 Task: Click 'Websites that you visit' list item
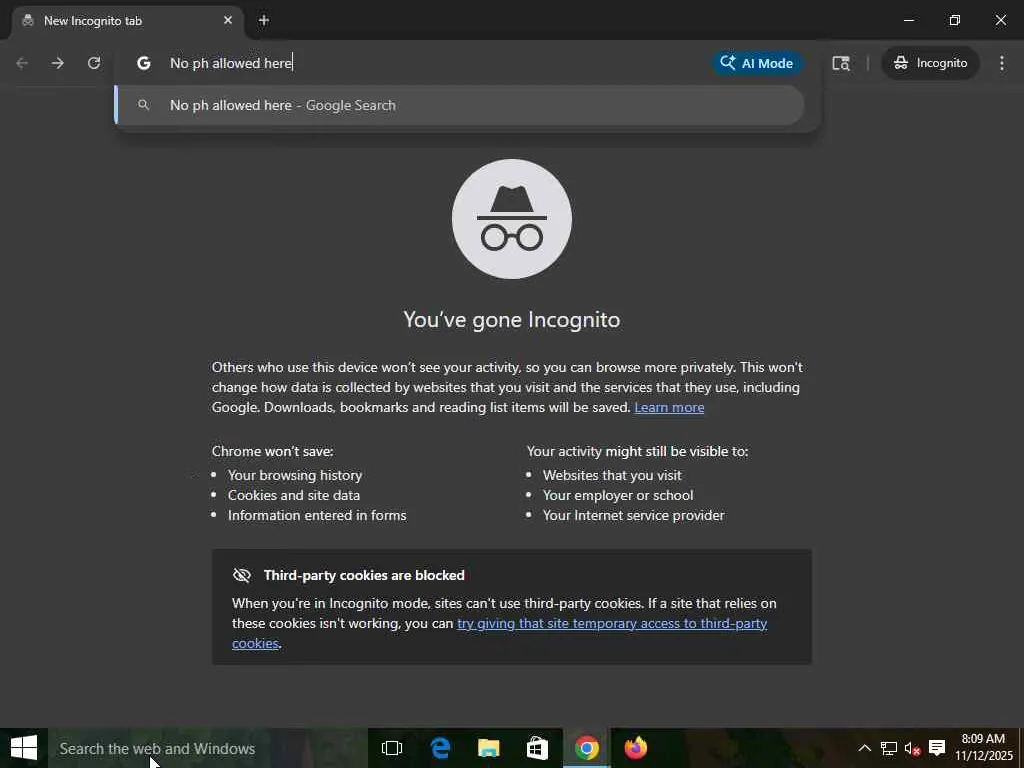tap(612, 475)
